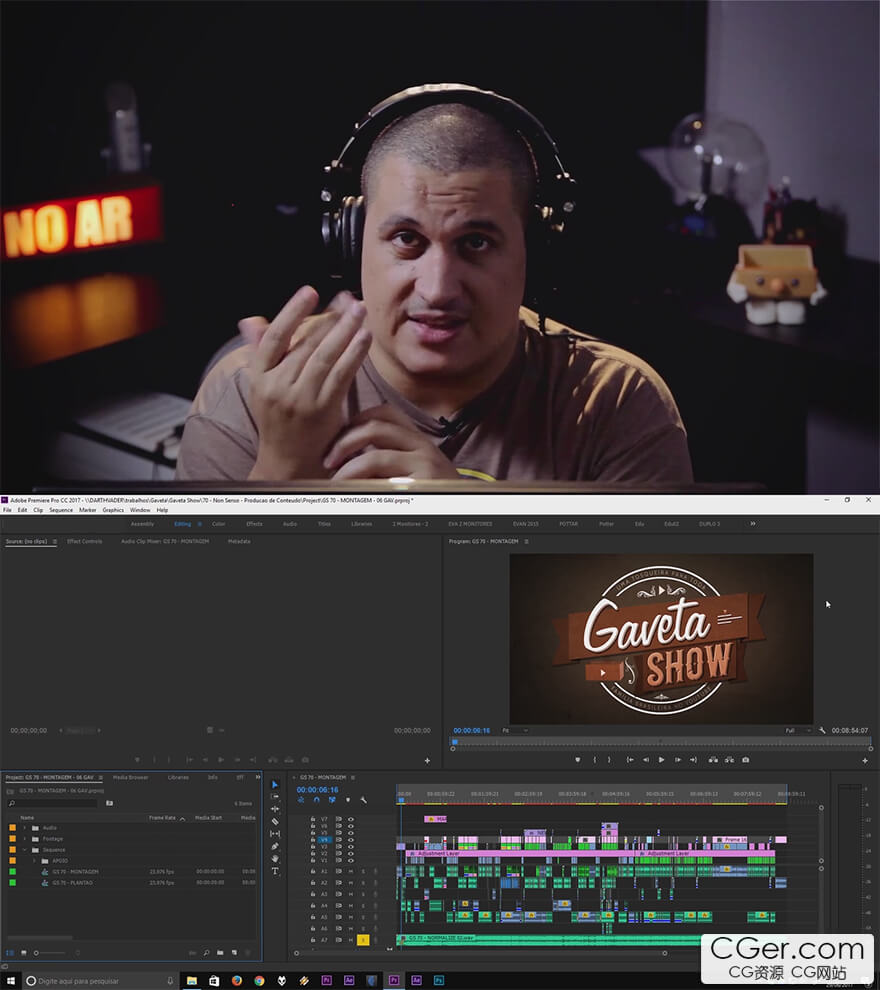
Task: Show hidden Project panel tabs chevron
Action: (x=258, y=777)
